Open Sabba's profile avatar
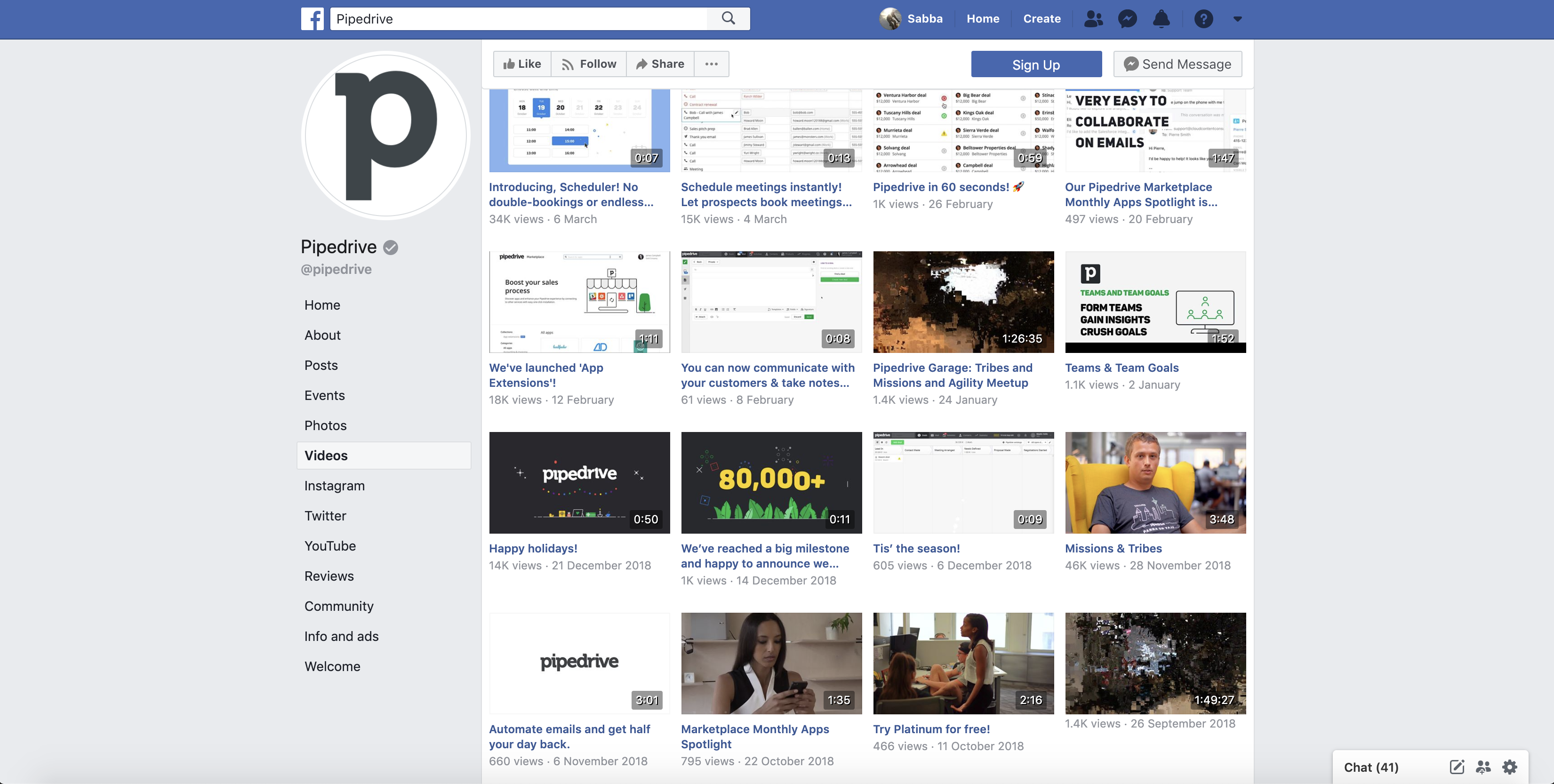Image resolution: width=1554 pixels, height=784 pixels. tap(890, 19)
